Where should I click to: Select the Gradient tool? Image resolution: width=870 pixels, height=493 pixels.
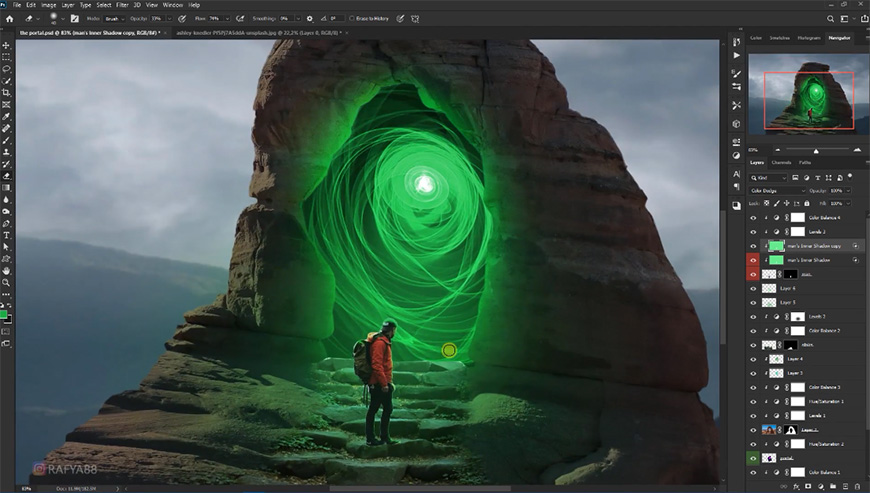tap(6, 187)
